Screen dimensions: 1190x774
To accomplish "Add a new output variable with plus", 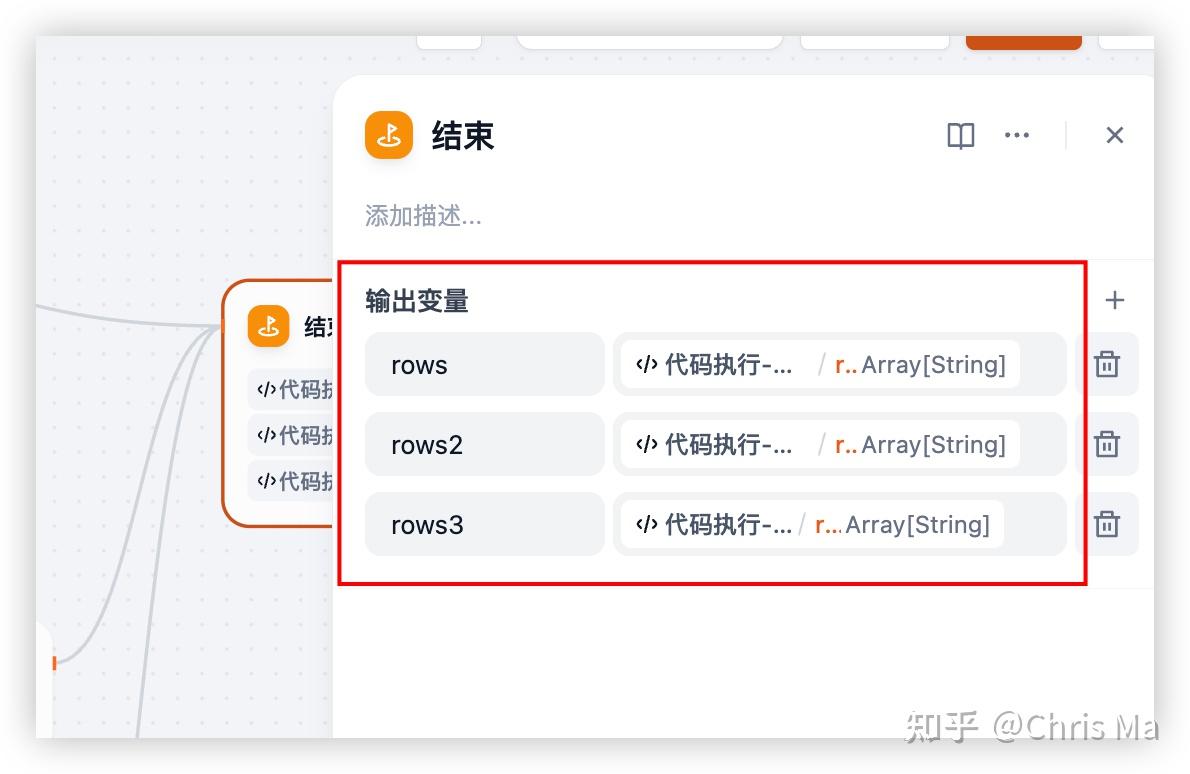I will pyautogui.click(x=1114, y=300).
